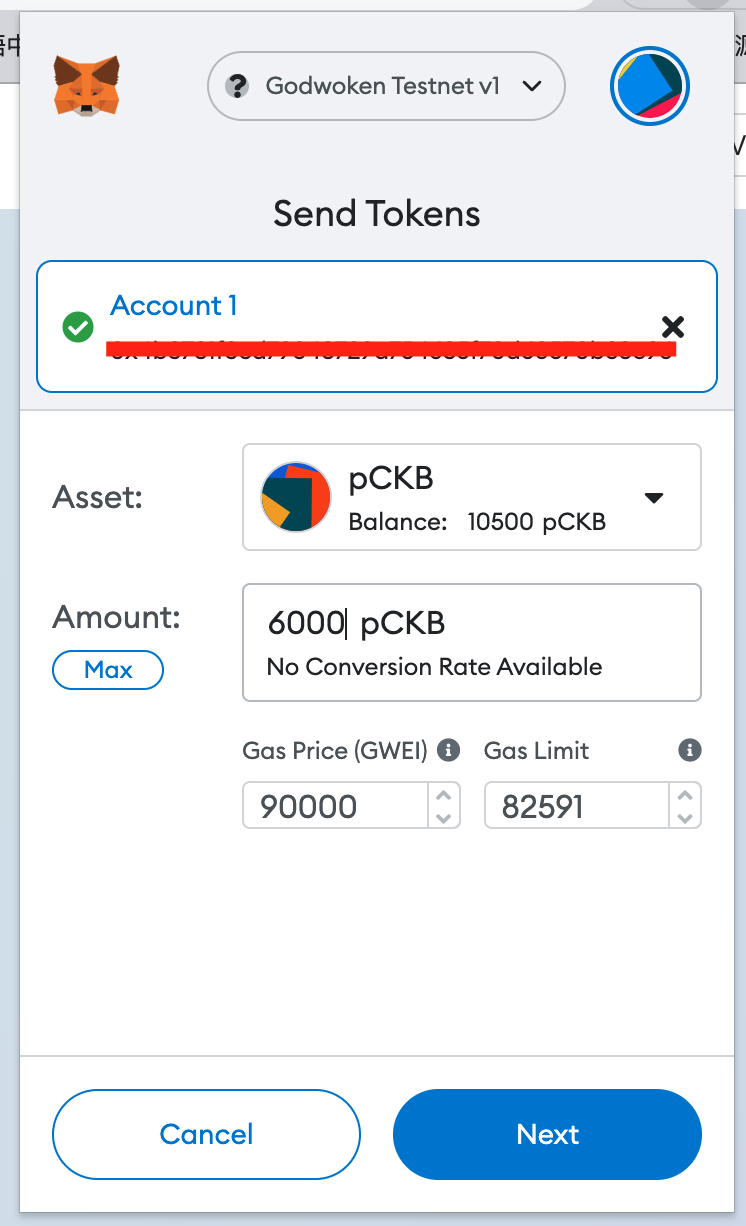
Task: Expand the pCKB asset dropdown arrow
Action: coord(654,497)
